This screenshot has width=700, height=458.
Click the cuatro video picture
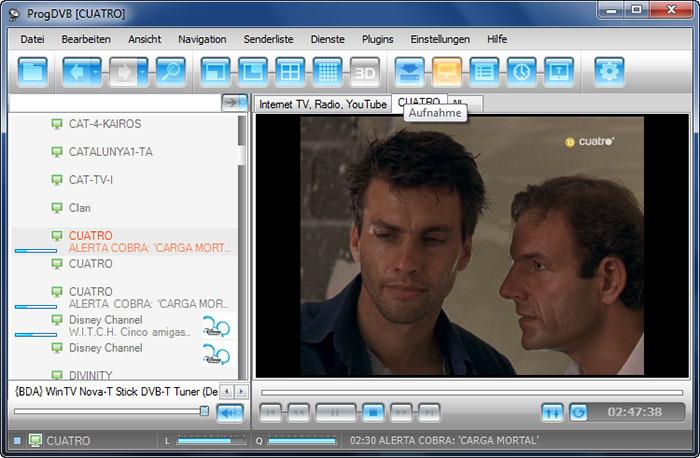472,246
